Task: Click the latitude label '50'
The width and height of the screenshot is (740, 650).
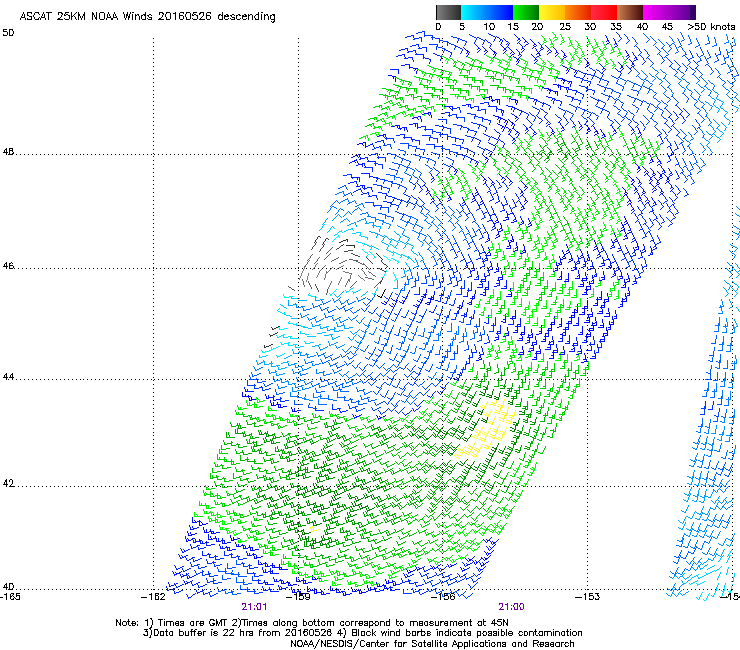Action: 8,33
